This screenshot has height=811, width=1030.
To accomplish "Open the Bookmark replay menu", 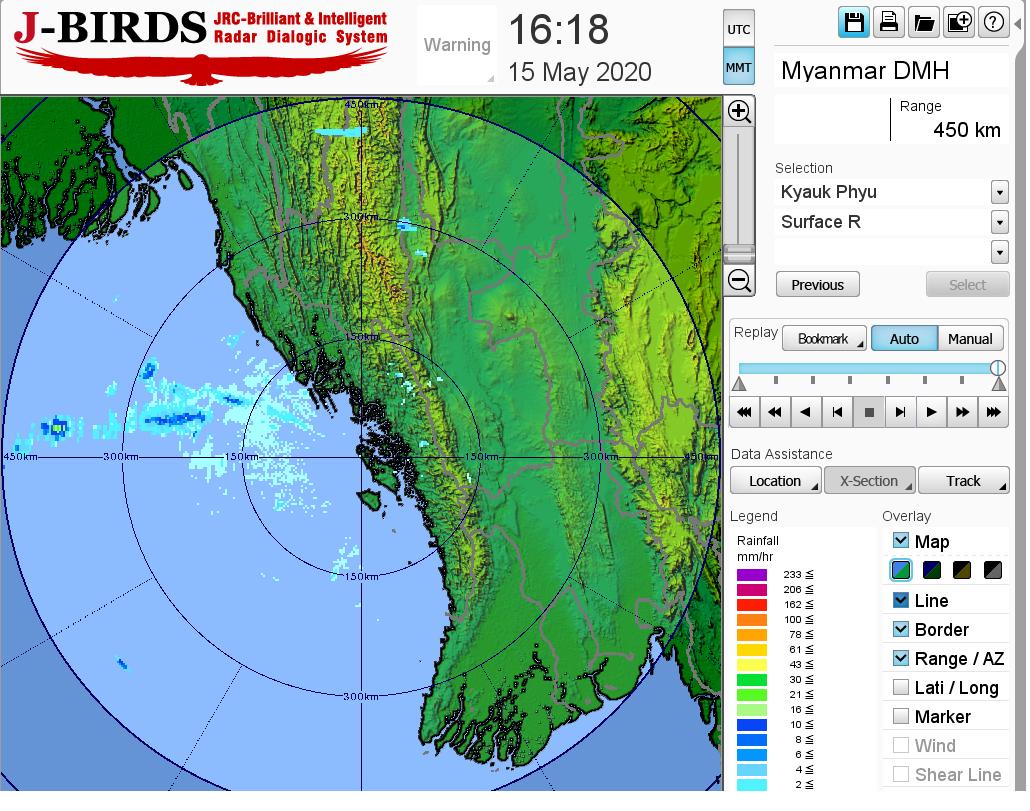I will pyautogui.click(x=824, y=339).
